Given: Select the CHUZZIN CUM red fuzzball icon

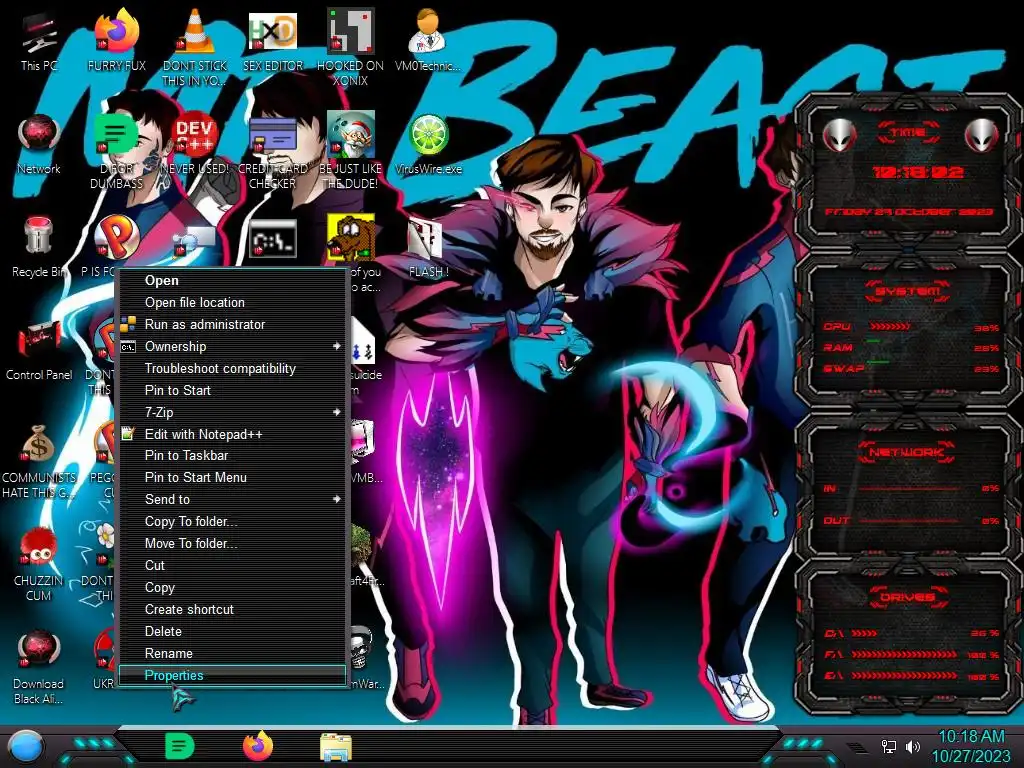Looking at the screenshot, I should click(x=39, y=565).
